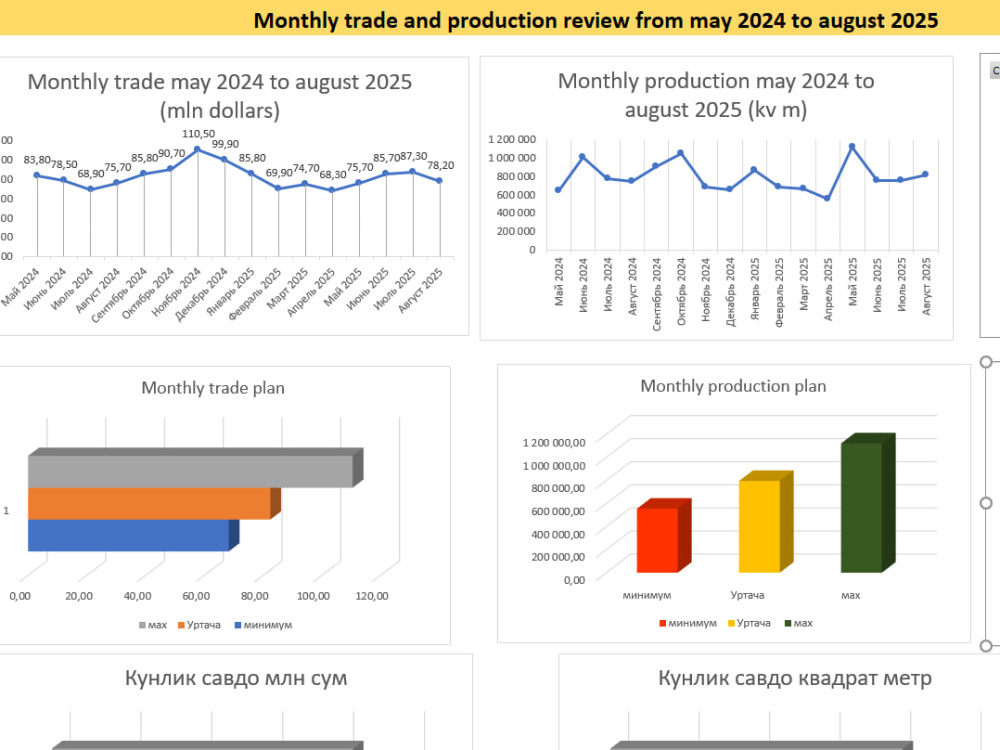Click the 'Уртача' category label under the yellow column

click(747, 595)
